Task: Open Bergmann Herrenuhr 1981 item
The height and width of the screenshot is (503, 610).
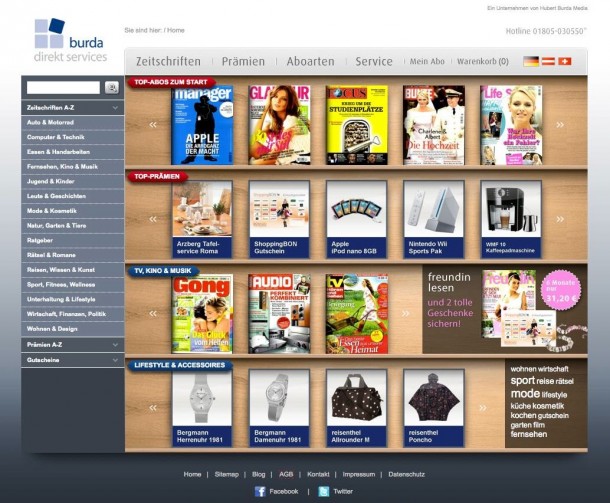Action: 202,408
